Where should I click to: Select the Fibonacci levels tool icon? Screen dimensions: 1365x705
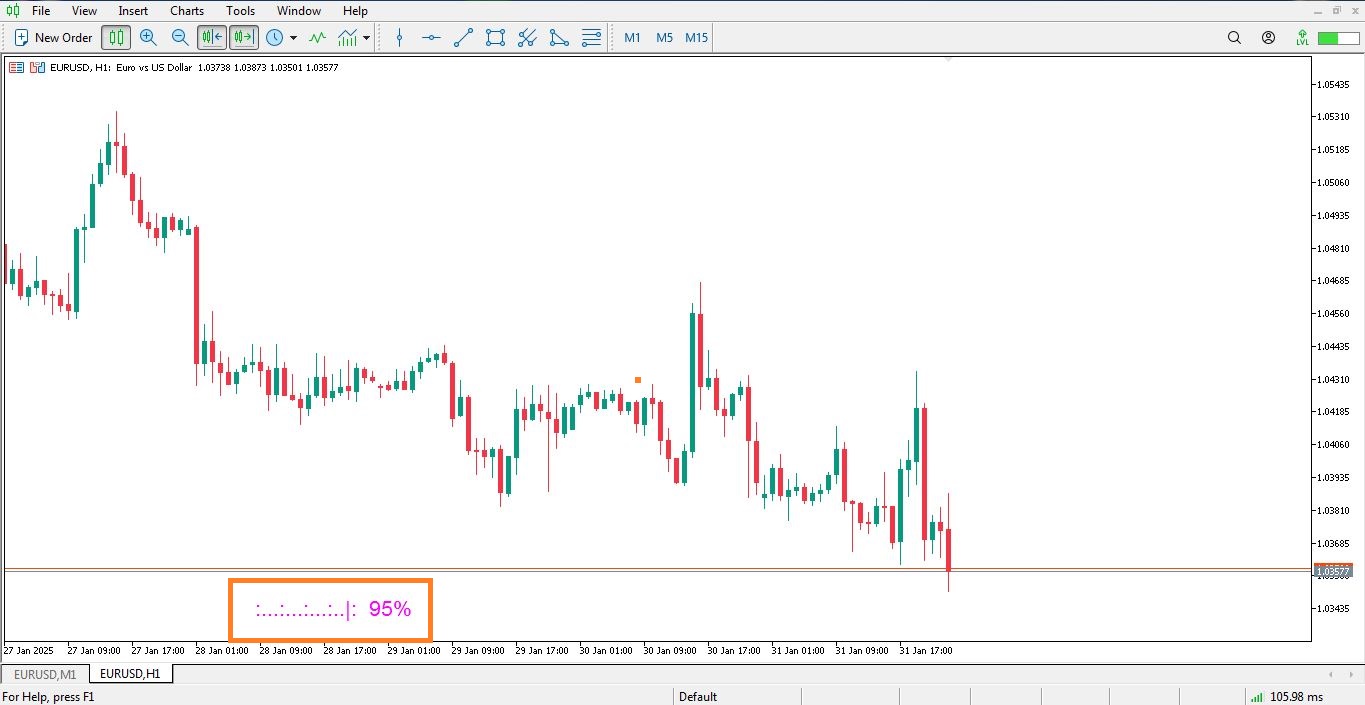[x=591, y=38]
